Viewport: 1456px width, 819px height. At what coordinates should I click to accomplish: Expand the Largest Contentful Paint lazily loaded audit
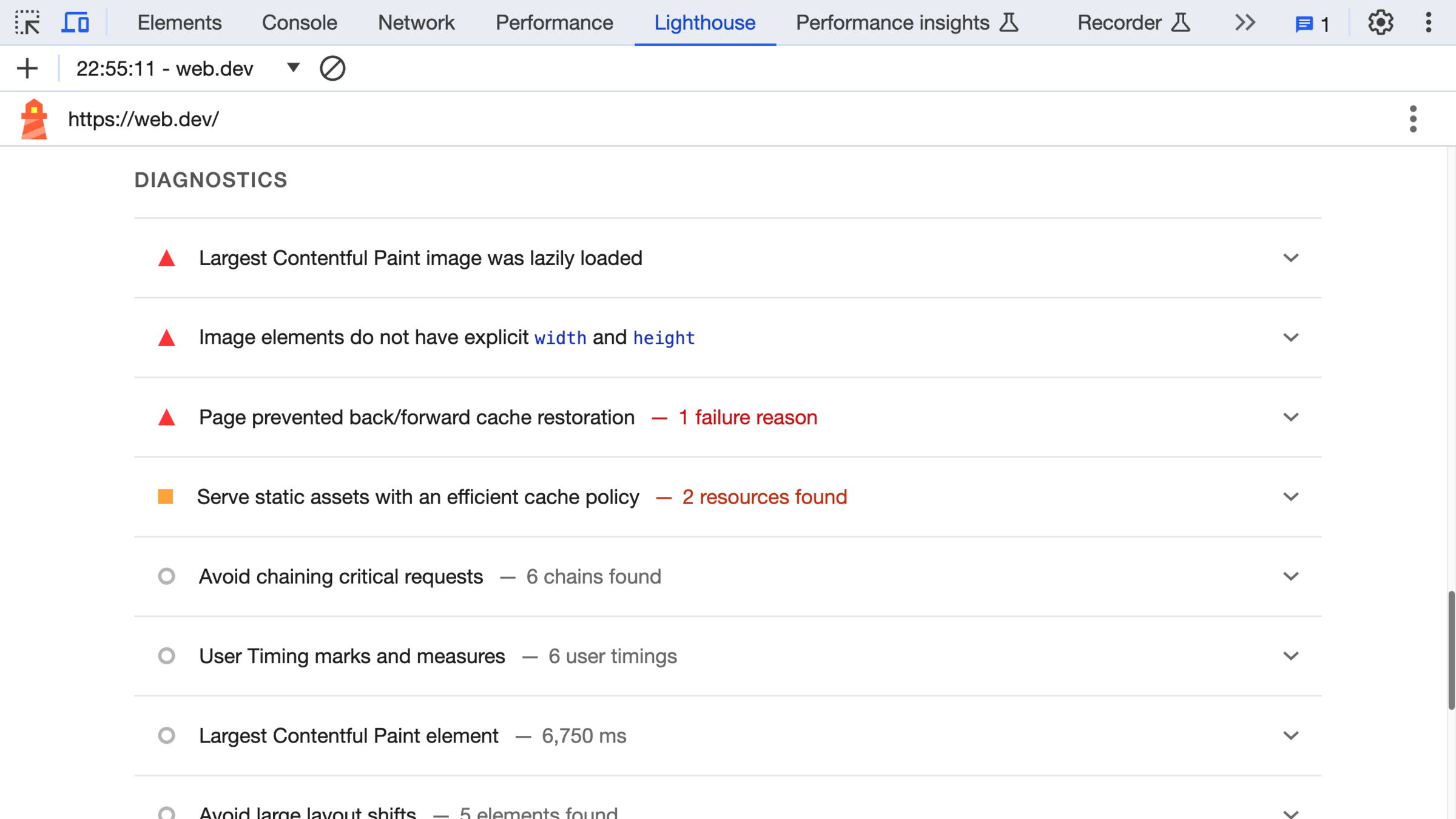1290,258
